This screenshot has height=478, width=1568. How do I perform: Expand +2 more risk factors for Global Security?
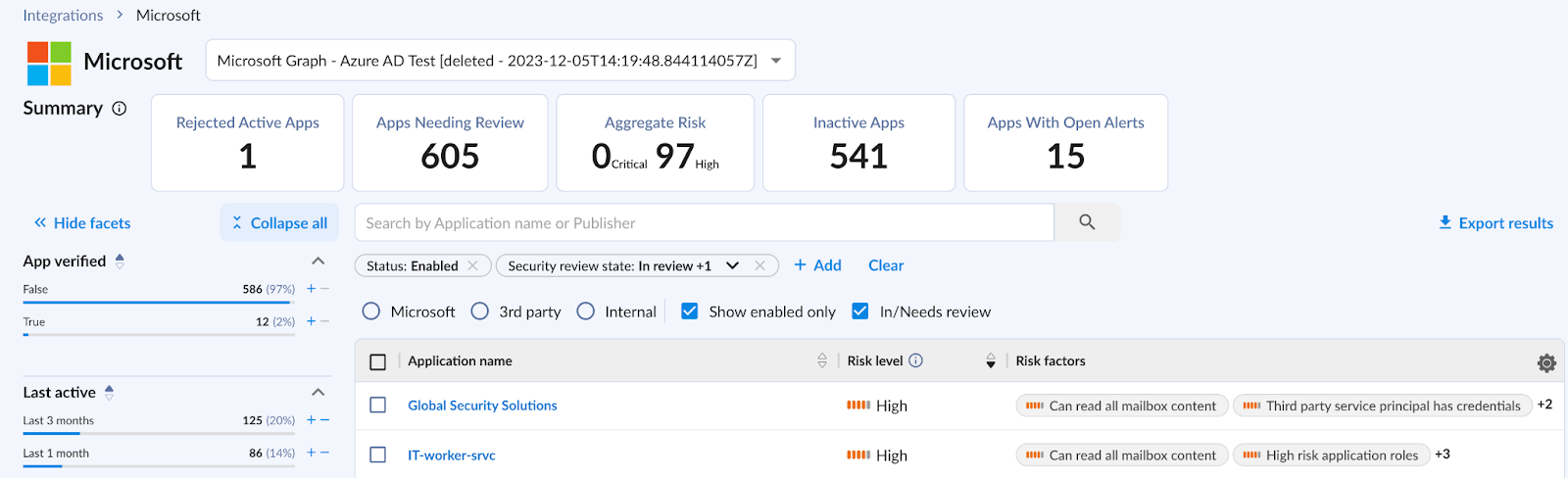coord(1544,405)
